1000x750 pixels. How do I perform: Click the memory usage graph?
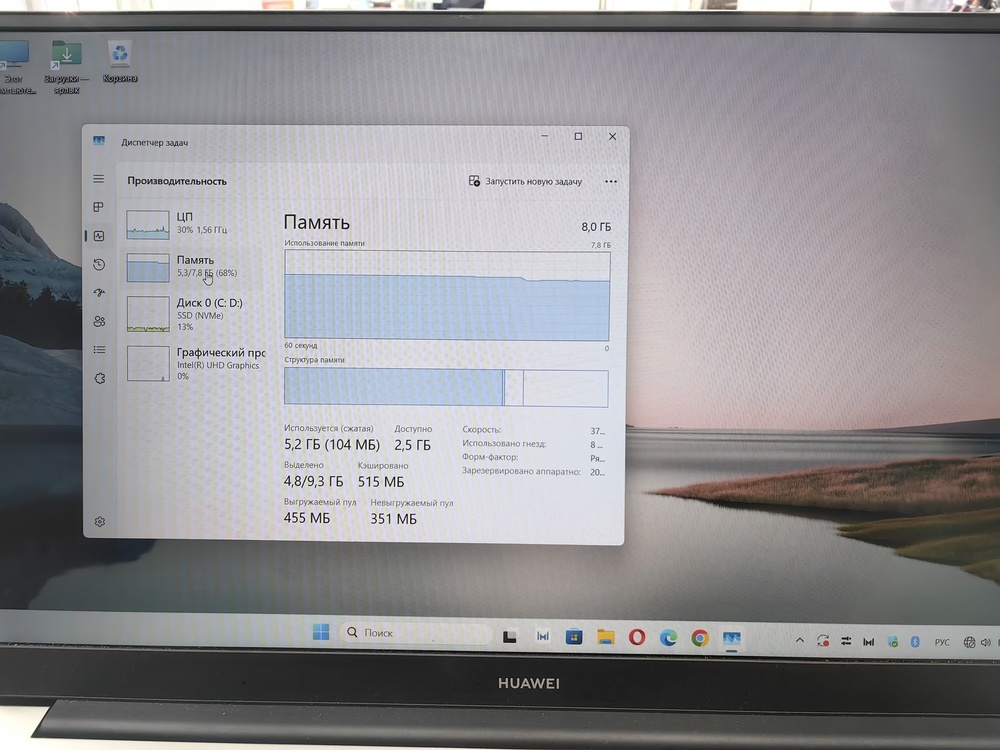click(447, 295)
